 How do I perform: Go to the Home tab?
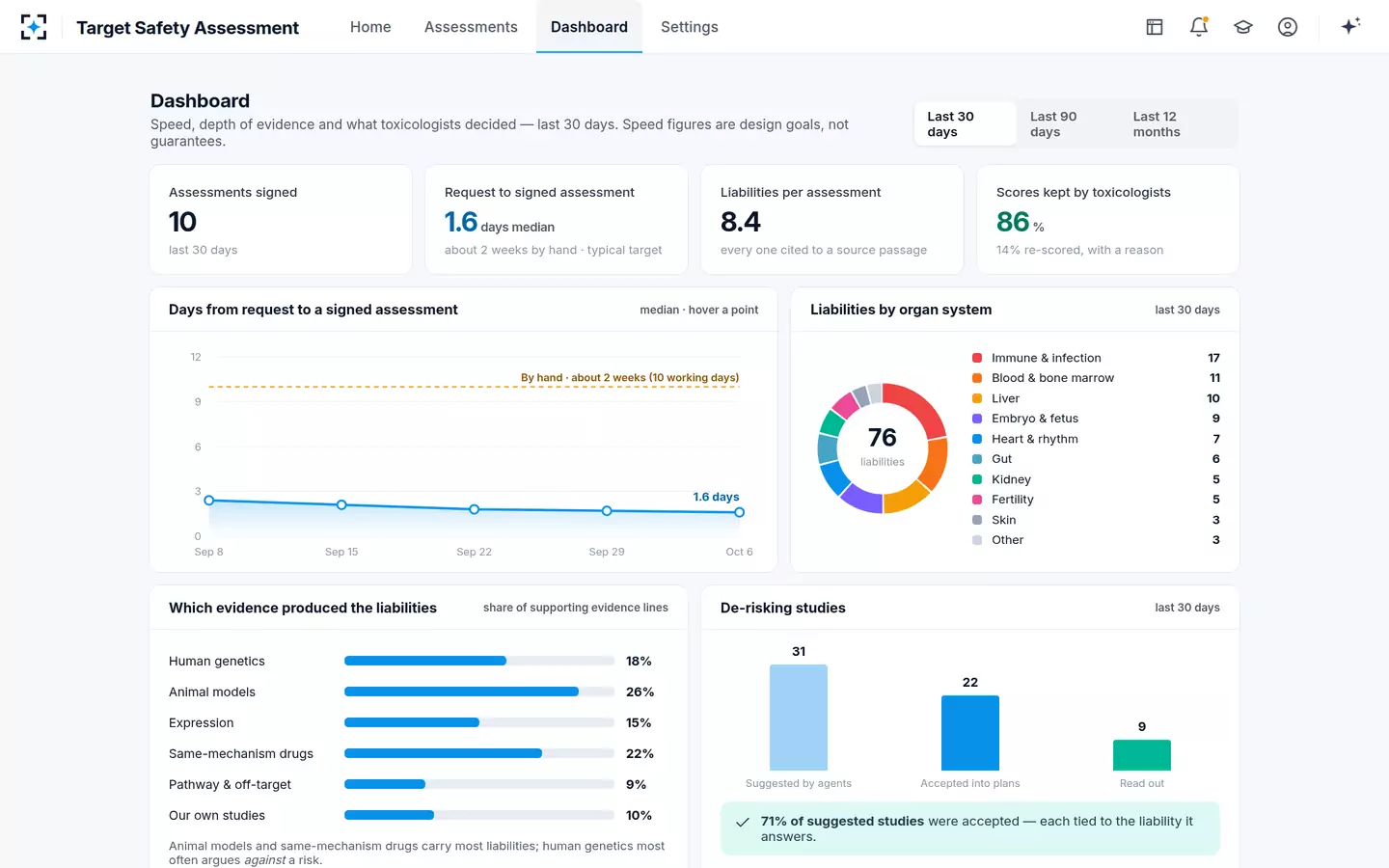(370, 27)
